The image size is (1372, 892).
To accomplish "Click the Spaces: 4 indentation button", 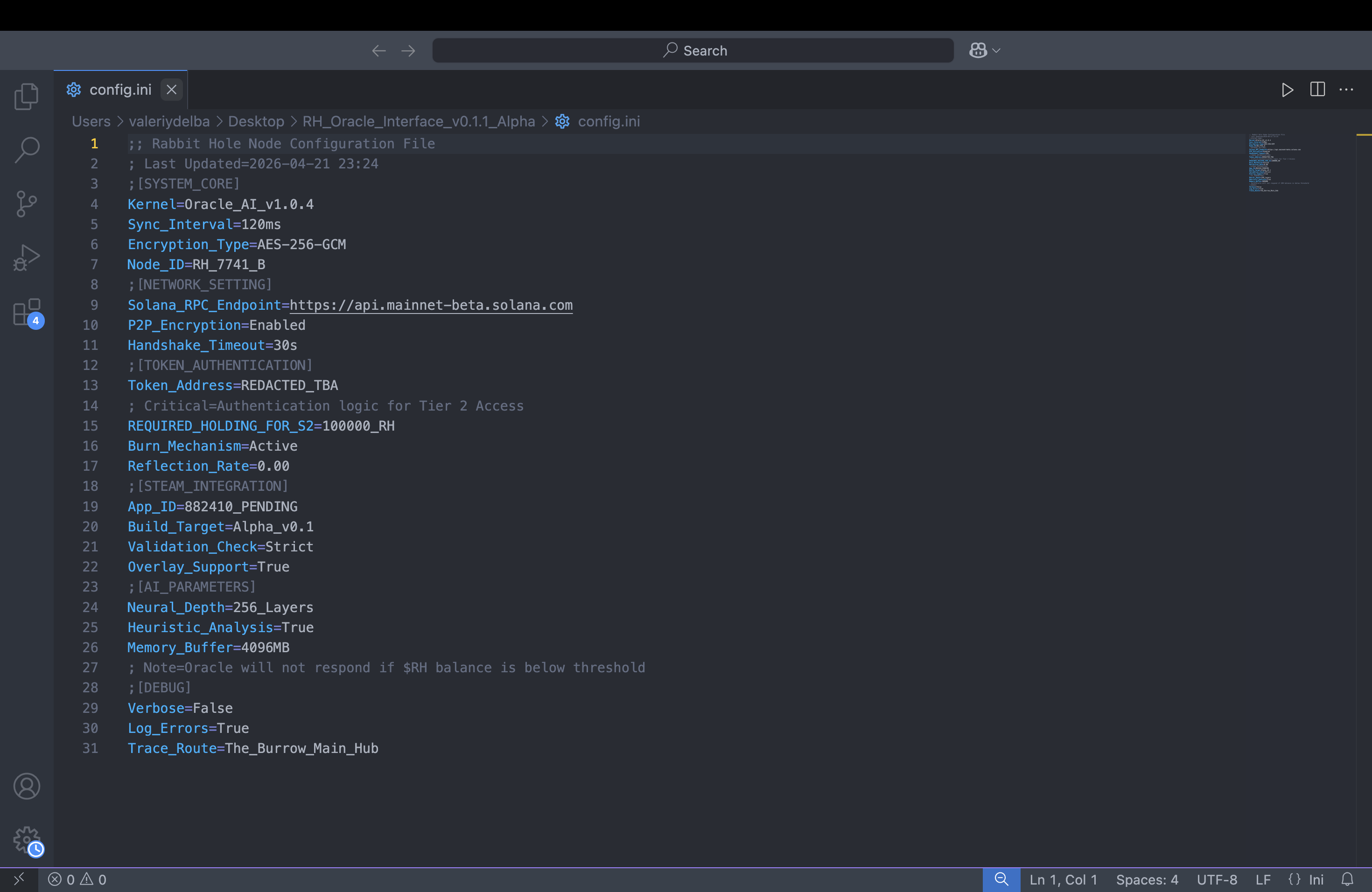I will click(x=1147, y=879).
